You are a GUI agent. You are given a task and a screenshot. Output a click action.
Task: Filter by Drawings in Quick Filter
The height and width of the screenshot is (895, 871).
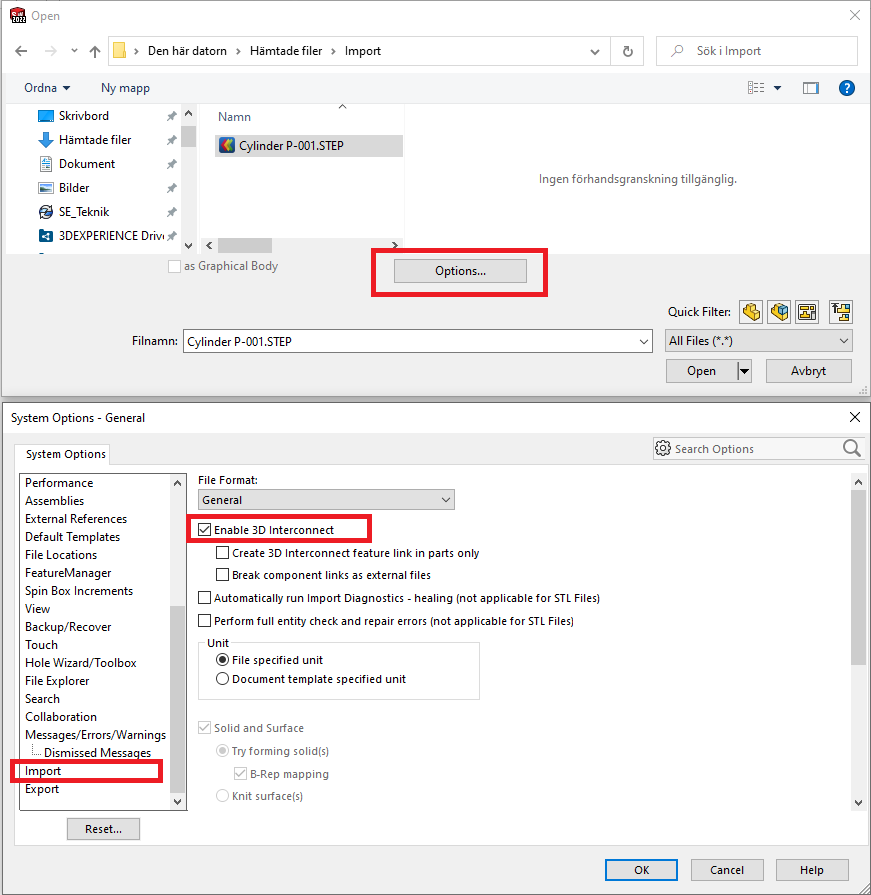coord(807,312)
